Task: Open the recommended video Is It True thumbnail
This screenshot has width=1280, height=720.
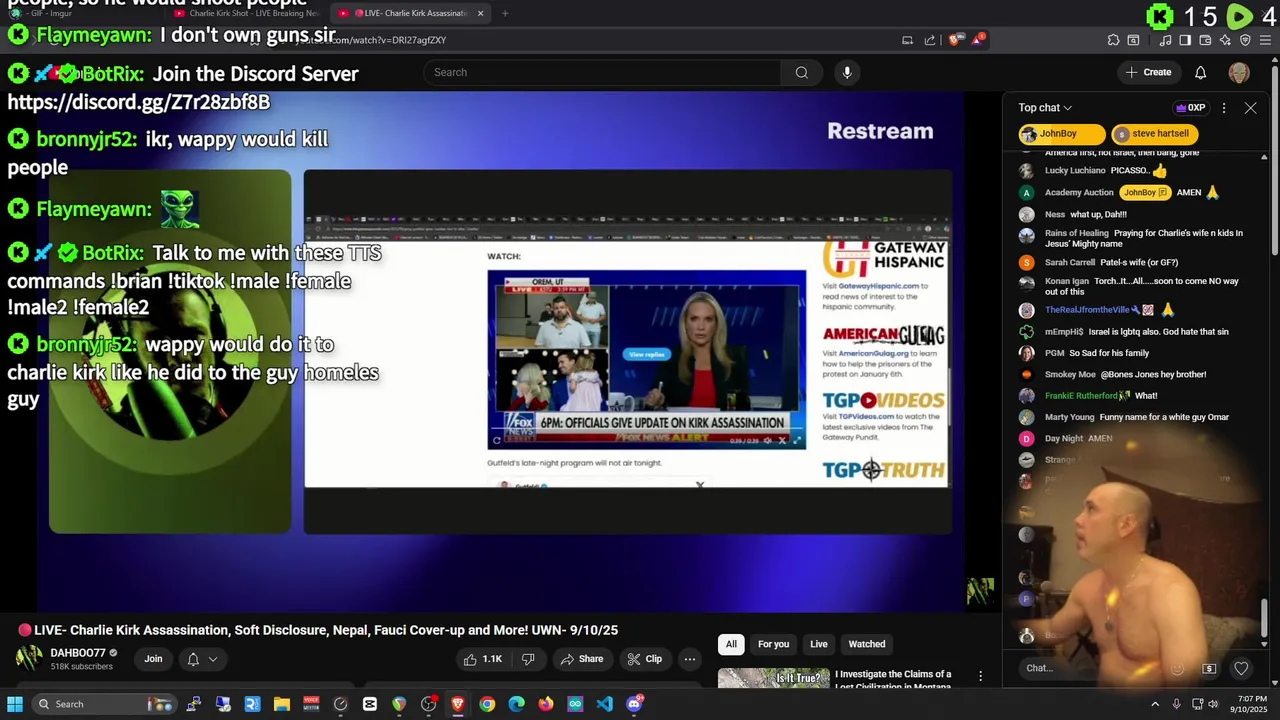Action: (x=774, y=678)
